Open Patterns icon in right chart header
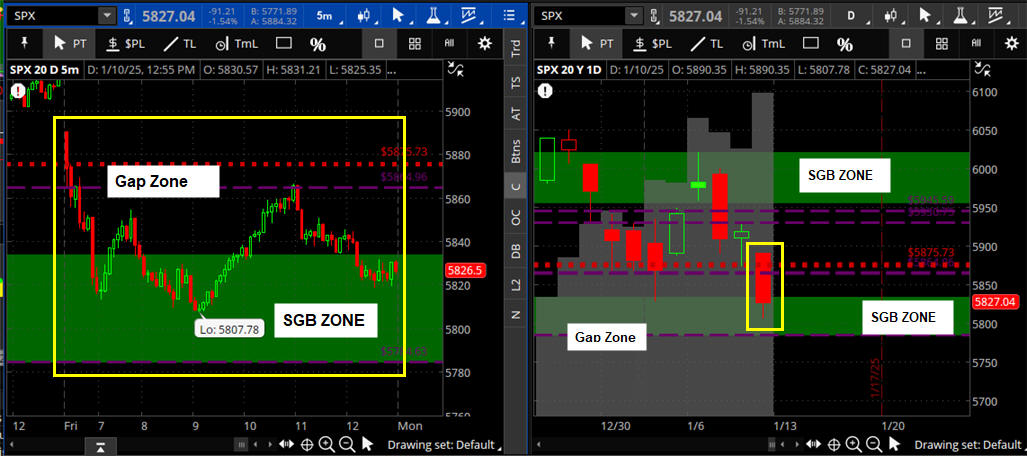This screenshot has width=1027, height=456. pos(996,15)
